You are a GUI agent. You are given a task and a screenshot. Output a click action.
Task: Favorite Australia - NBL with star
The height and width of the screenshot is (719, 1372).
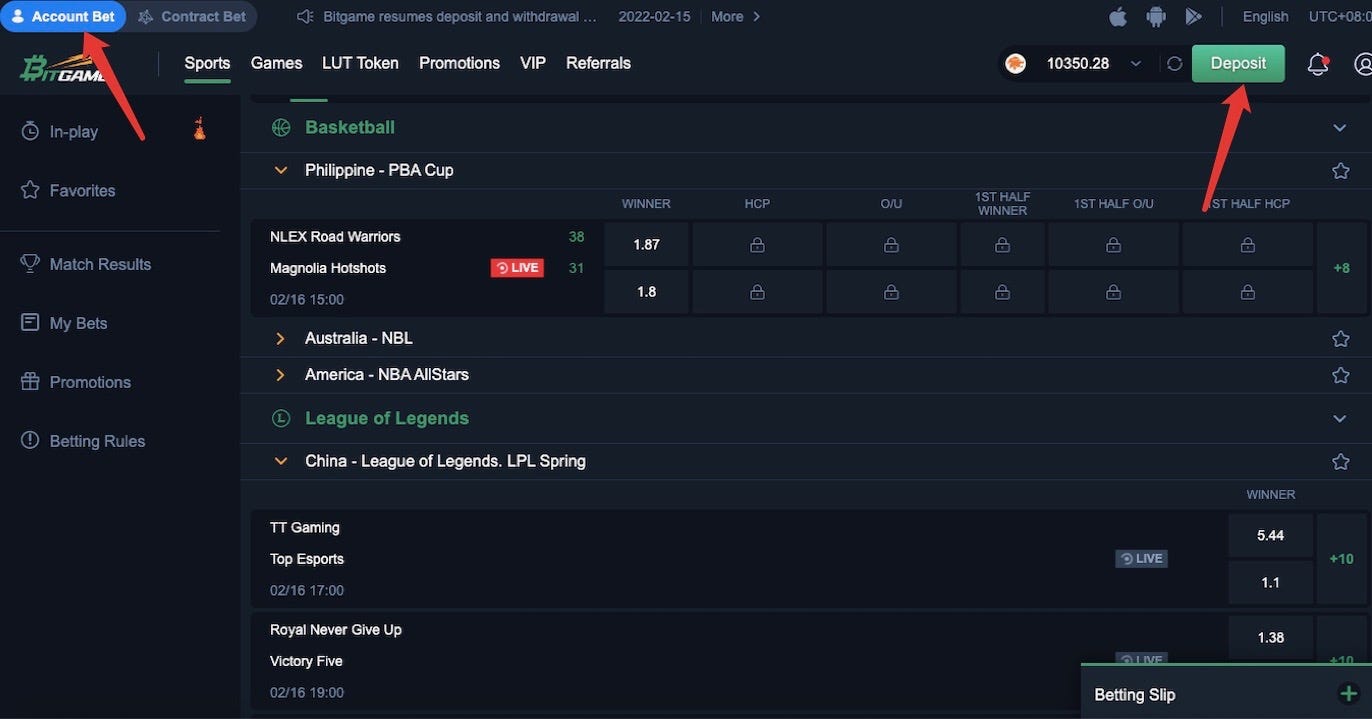[x=1341, y=339]
